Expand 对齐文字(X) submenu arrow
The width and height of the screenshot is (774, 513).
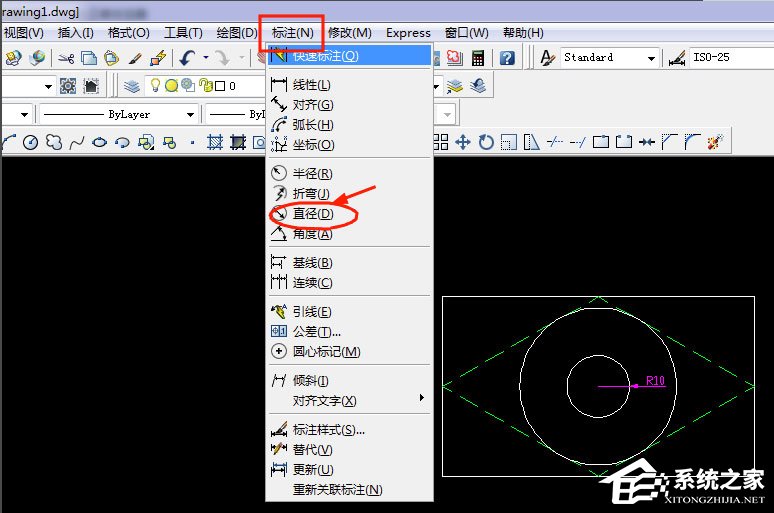point(422,399)
